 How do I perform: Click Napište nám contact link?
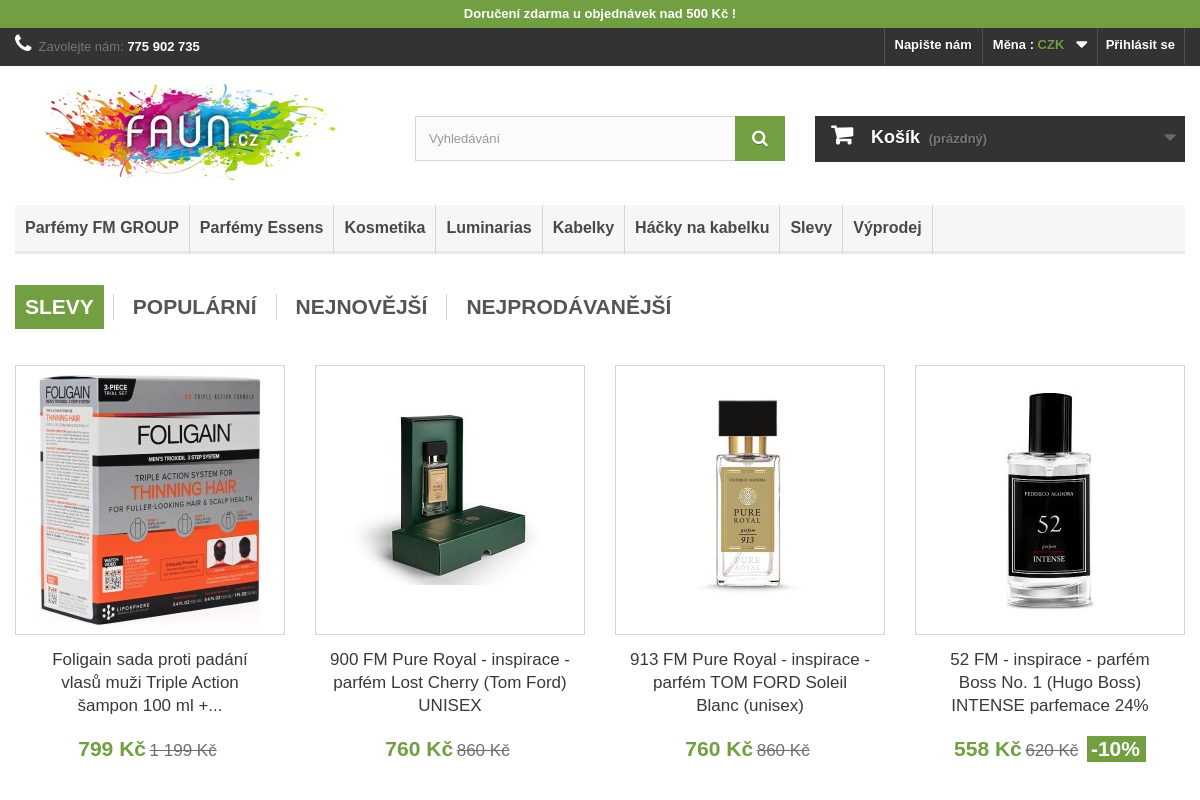click(x=933, y=45)
